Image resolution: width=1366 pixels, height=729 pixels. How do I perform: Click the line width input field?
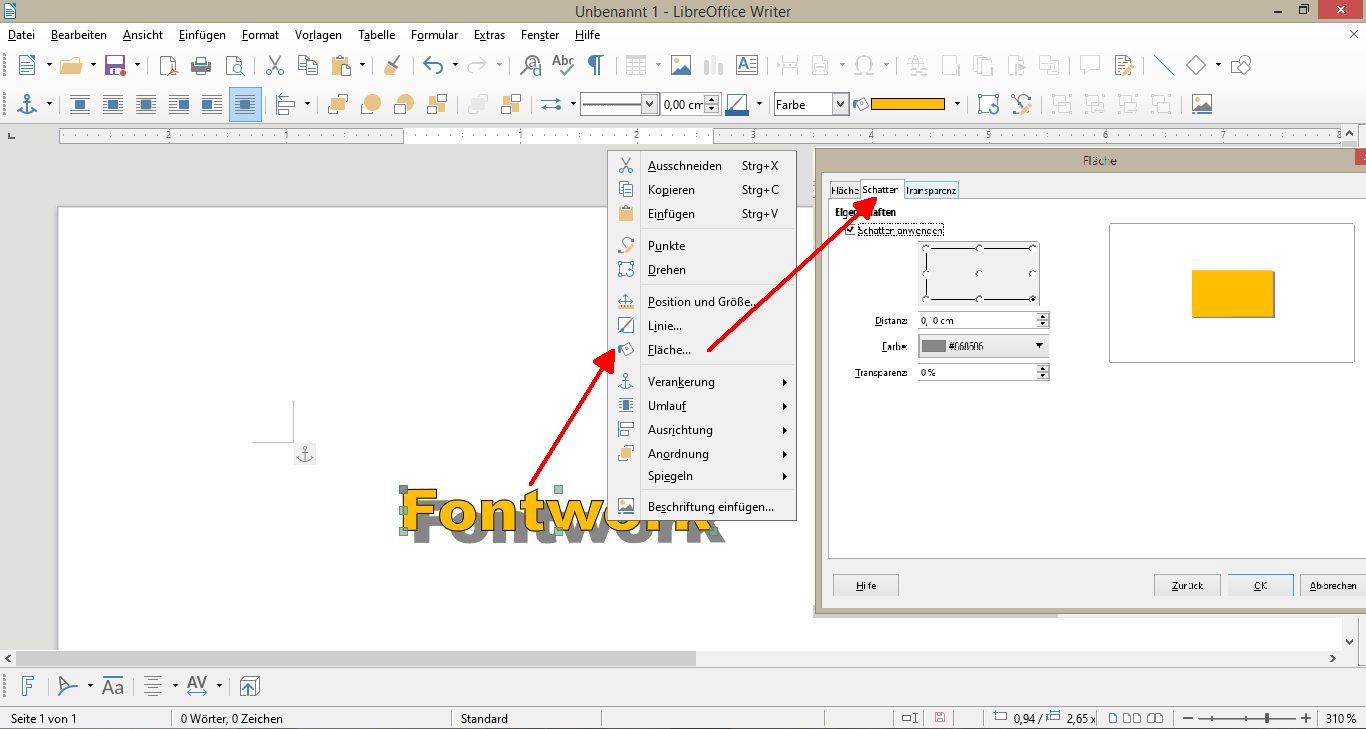coord(683,104)
